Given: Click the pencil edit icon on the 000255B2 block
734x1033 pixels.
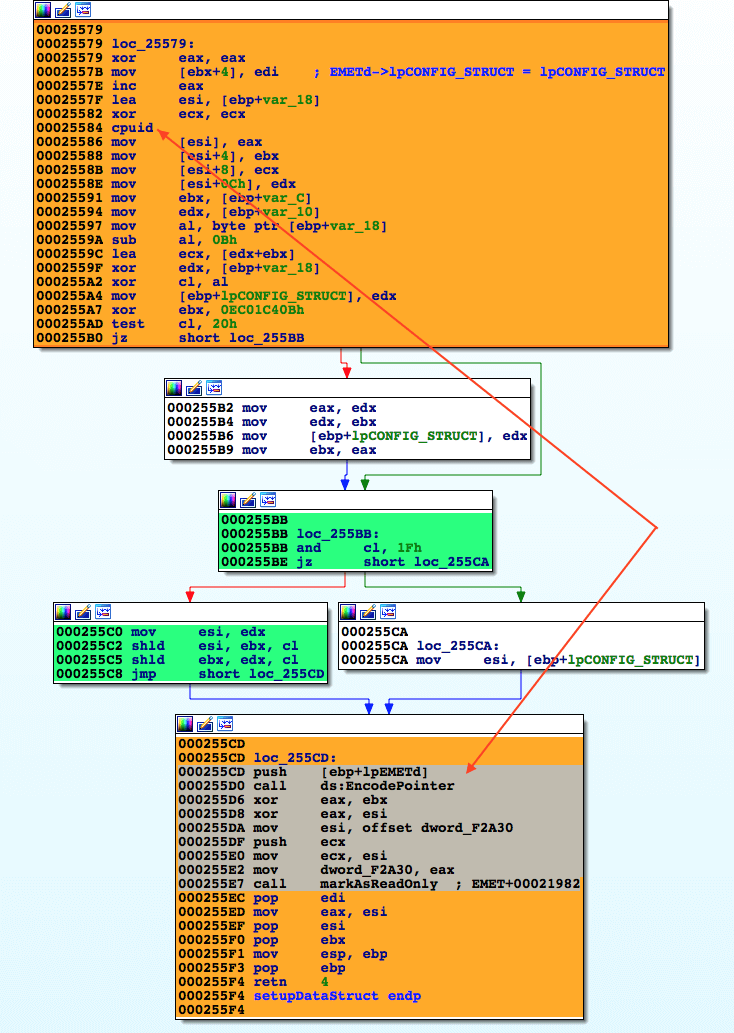Looking at the screenshot, I should click(194, 388).
